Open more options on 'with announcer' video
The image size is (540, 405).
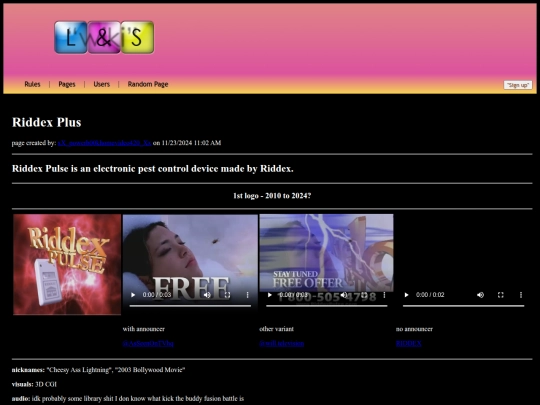[247, 295]
